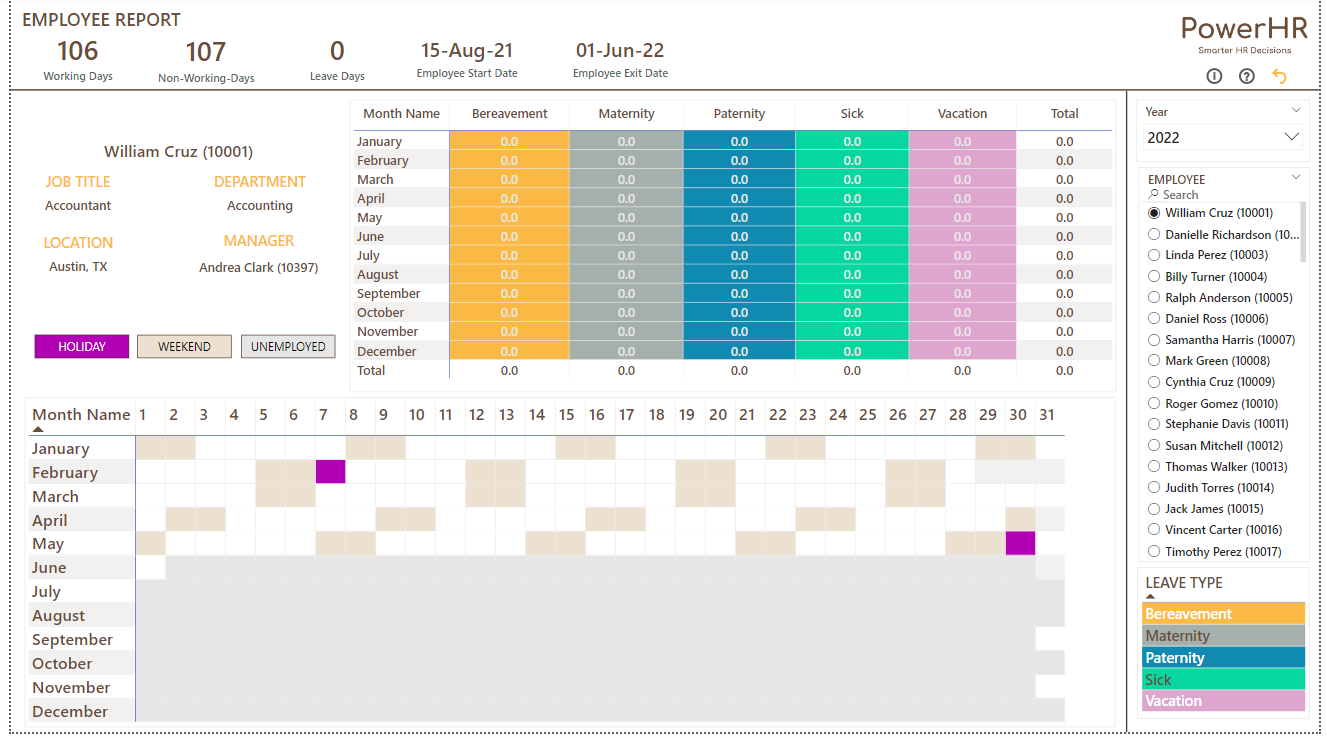The width and height of the screenshot is (1327, 738).
Task: Open the help question mark icon
Action: (1246, 76)
